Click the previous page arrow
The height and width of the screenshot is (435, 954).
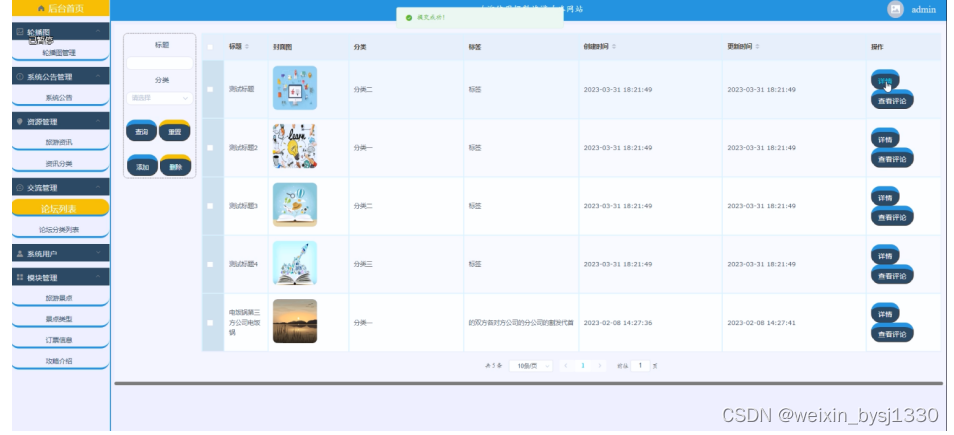point(566,366)
